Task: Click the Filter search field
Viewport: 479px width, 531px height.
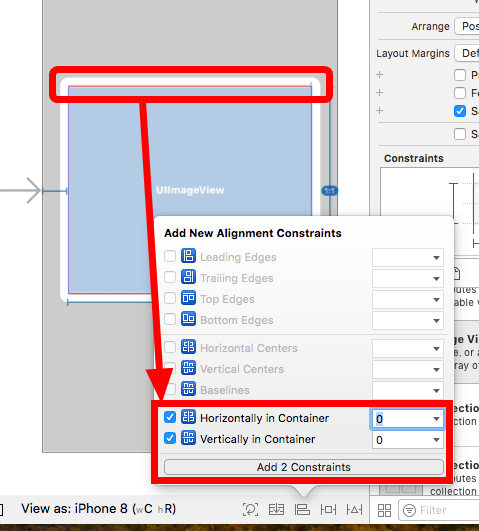Action: point(439,510)
